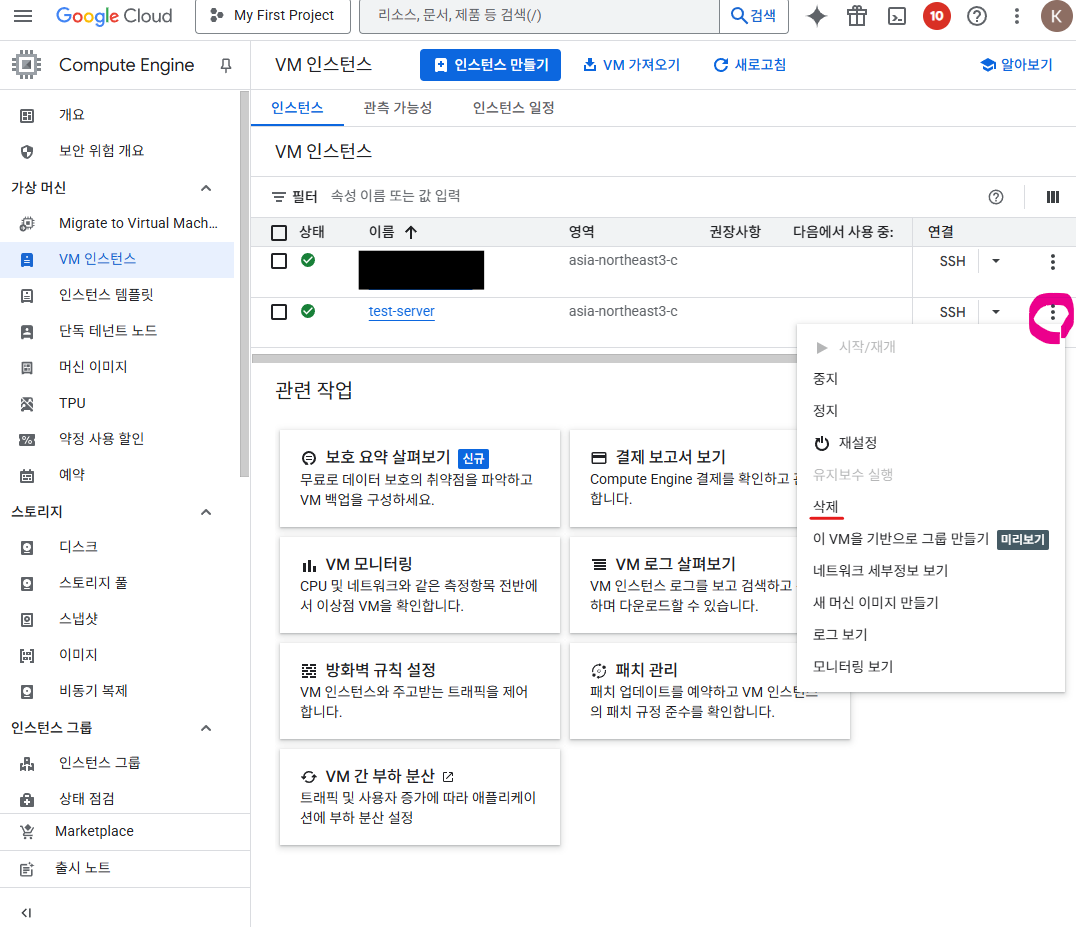The height and width of the screenshot is (927, 1076).
Task: Open the test-server instance link
Action: coord(401,312)
